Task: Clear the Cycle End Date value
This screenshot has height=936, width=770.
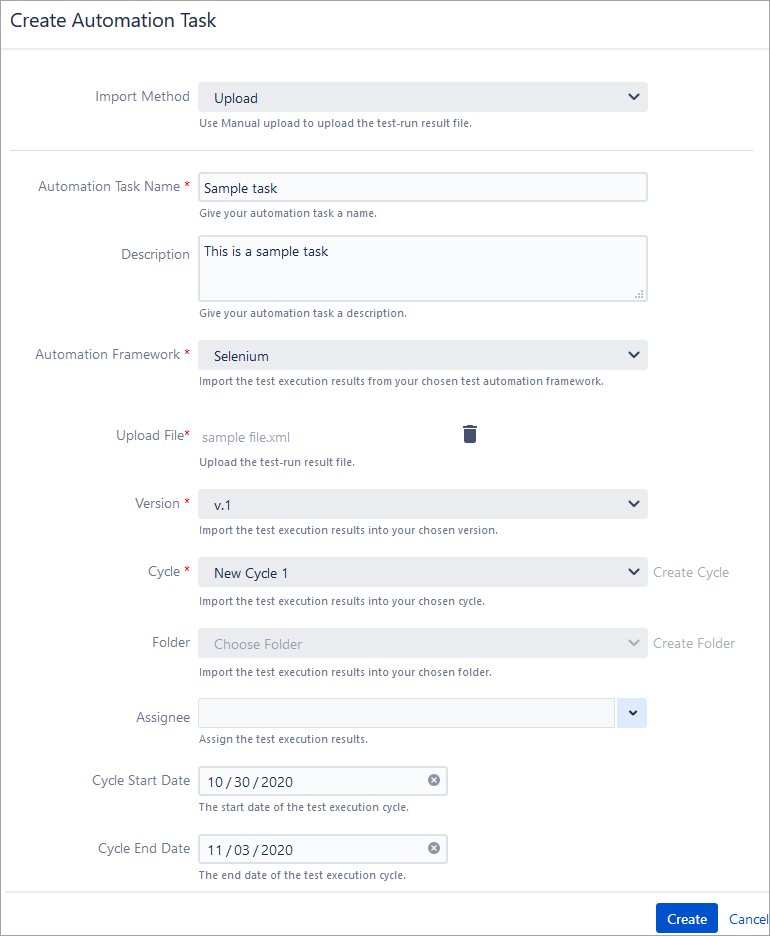Action: [x=434, y=847]
